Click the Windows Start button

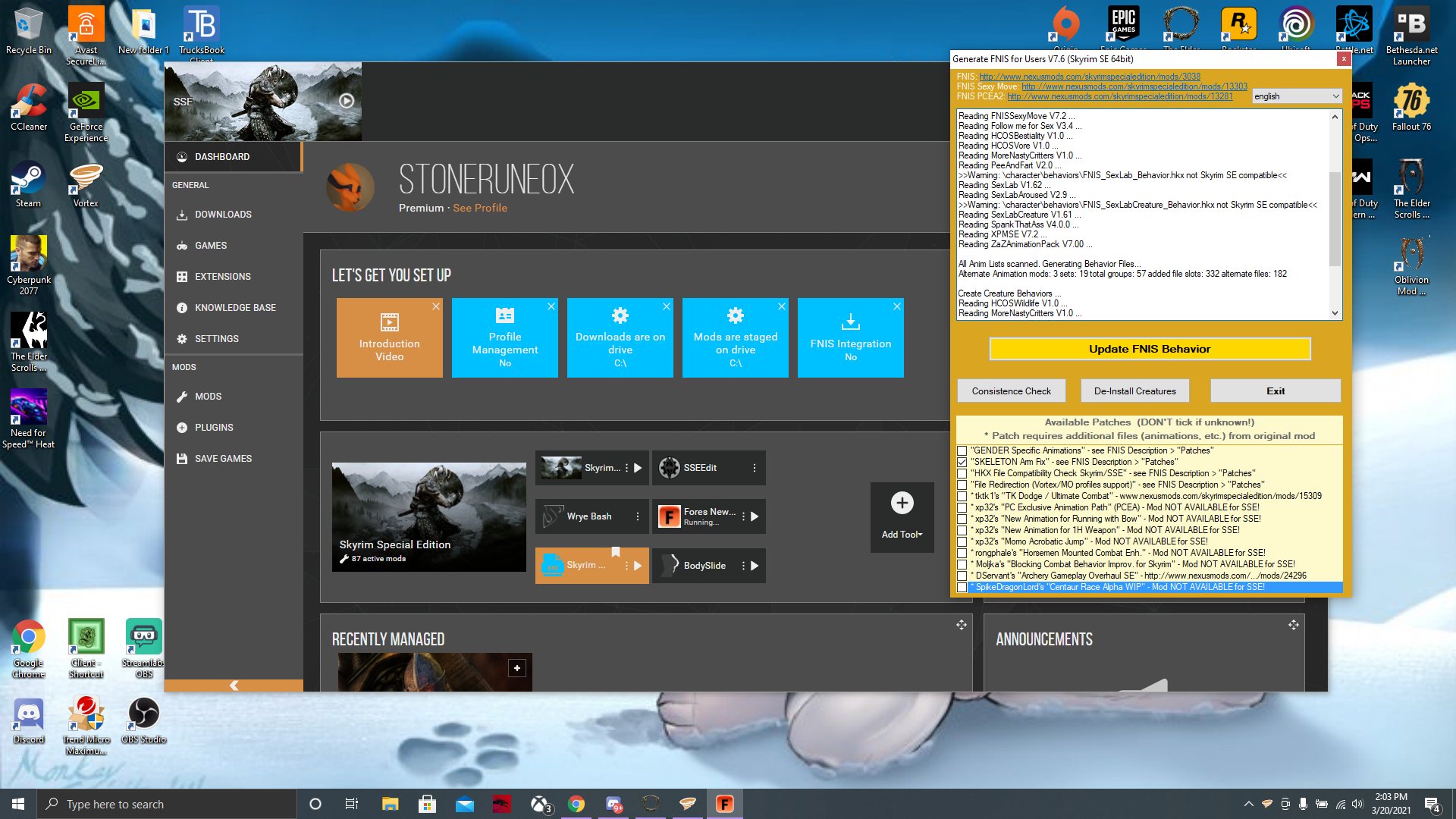[18, 804]
